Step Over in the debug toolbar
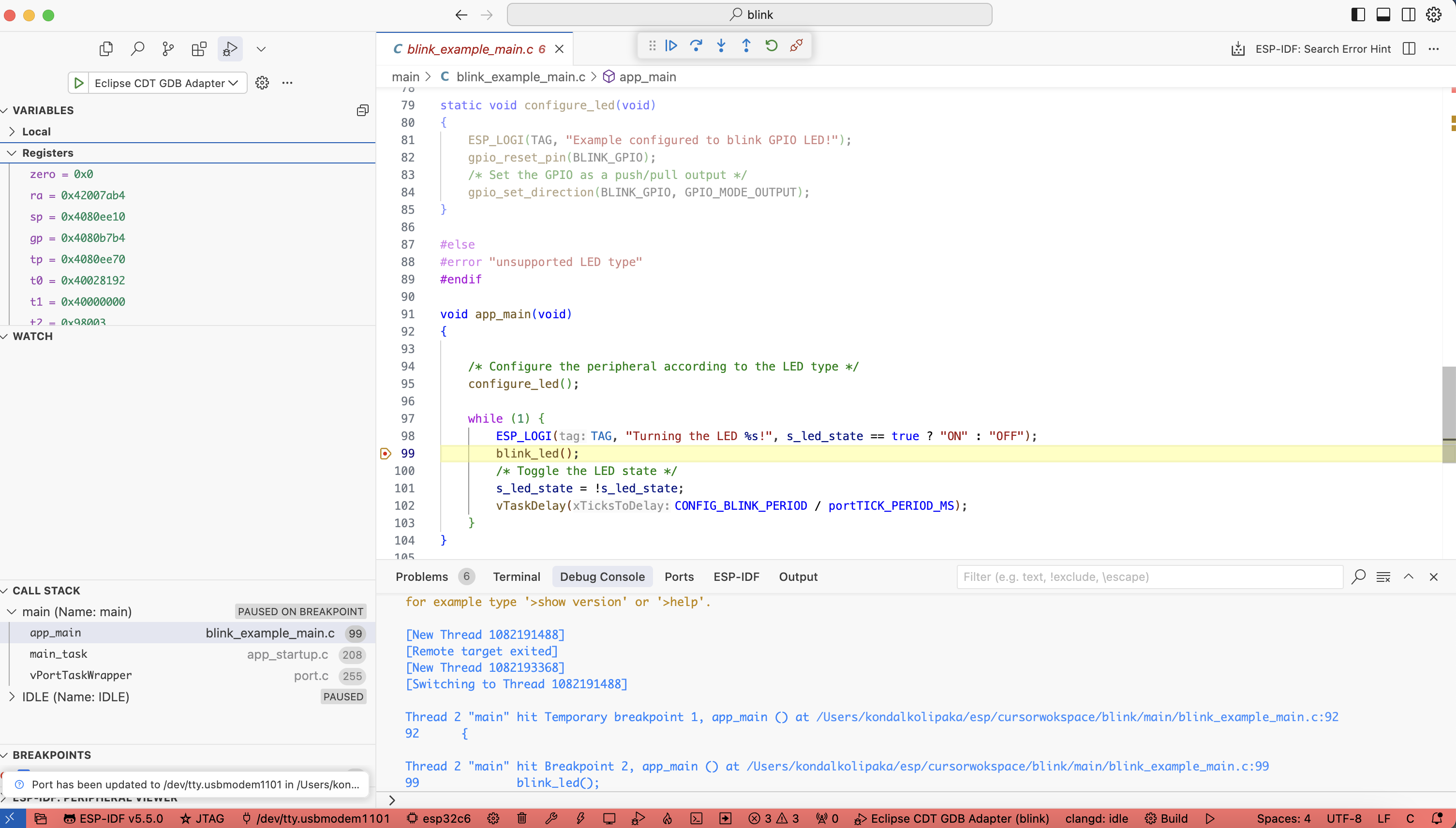Viewport: 1456px width, 828px height. coord(696,45)
